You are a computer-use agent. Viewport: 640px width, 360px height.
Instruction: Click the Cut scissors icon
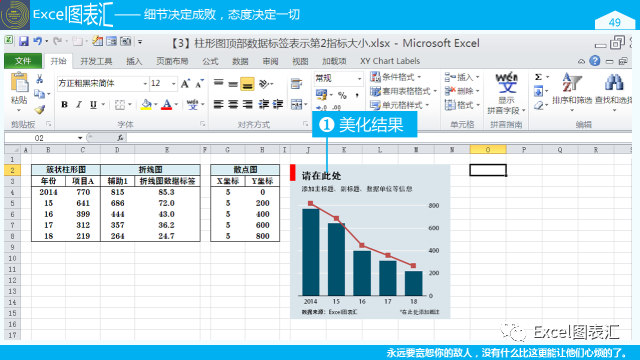pos(40,79)
